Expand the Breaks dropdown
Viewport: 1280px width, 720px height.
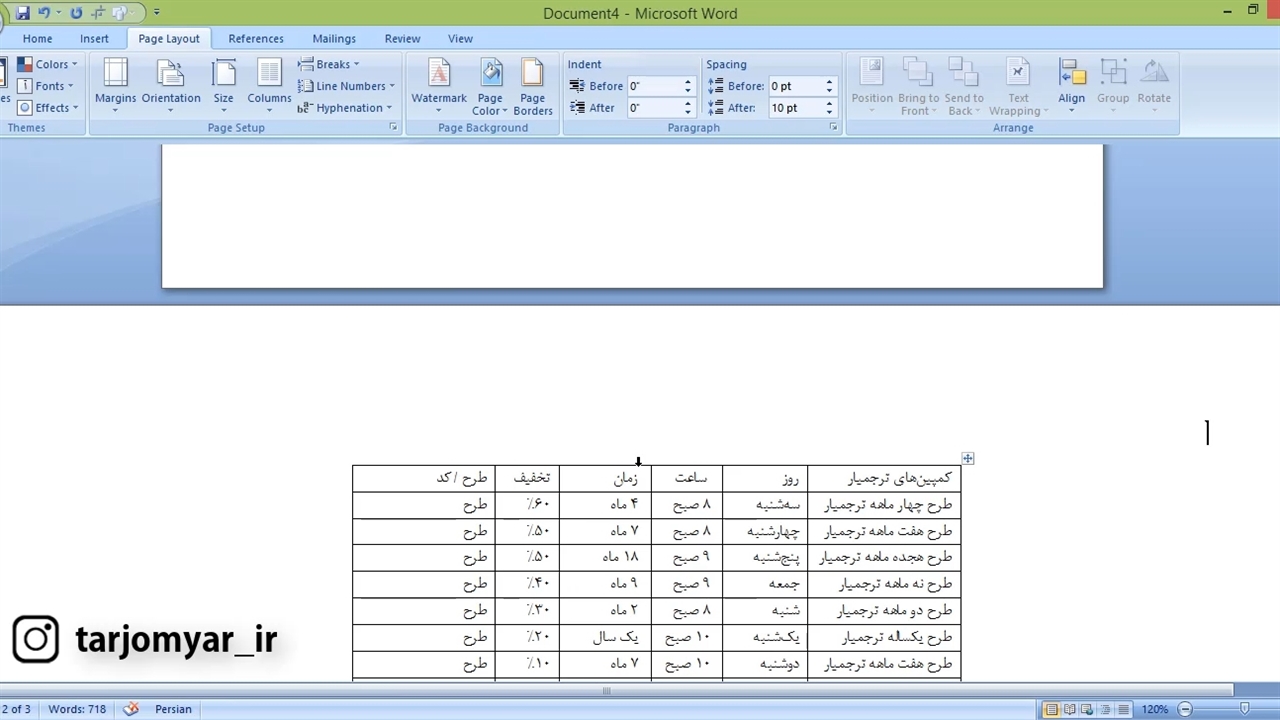(x=329, y=64)
